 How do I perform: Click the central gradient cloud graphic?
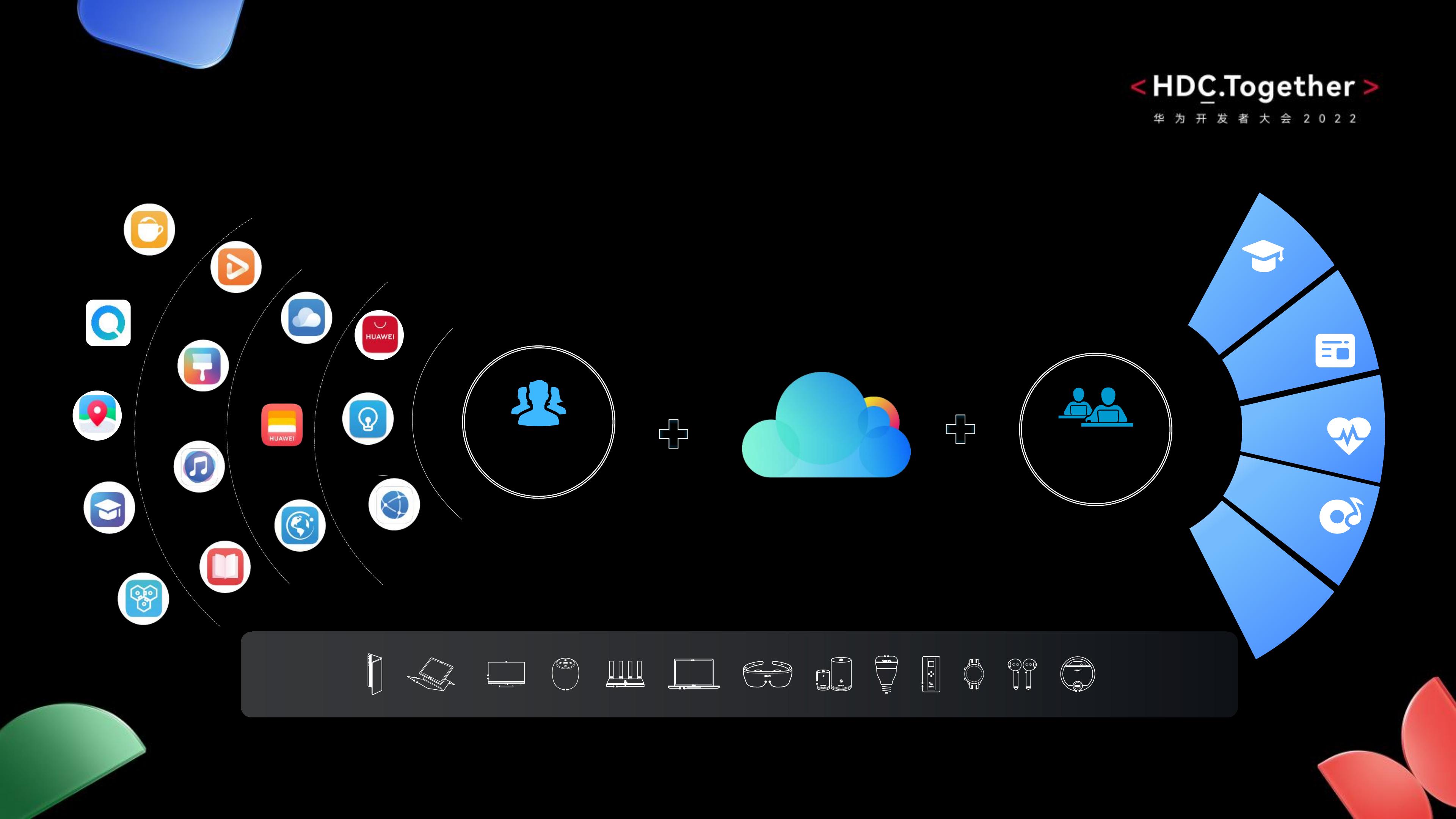tap(826, 427)
